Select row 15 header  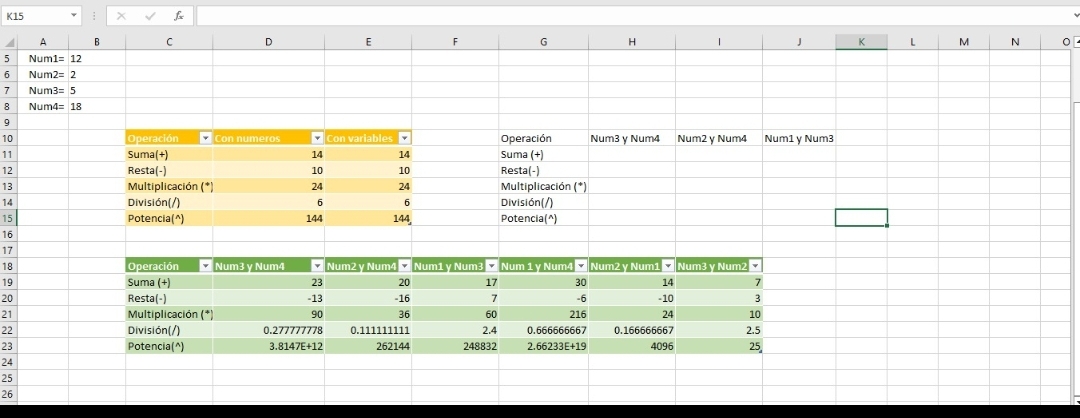(x=9, y=218)
